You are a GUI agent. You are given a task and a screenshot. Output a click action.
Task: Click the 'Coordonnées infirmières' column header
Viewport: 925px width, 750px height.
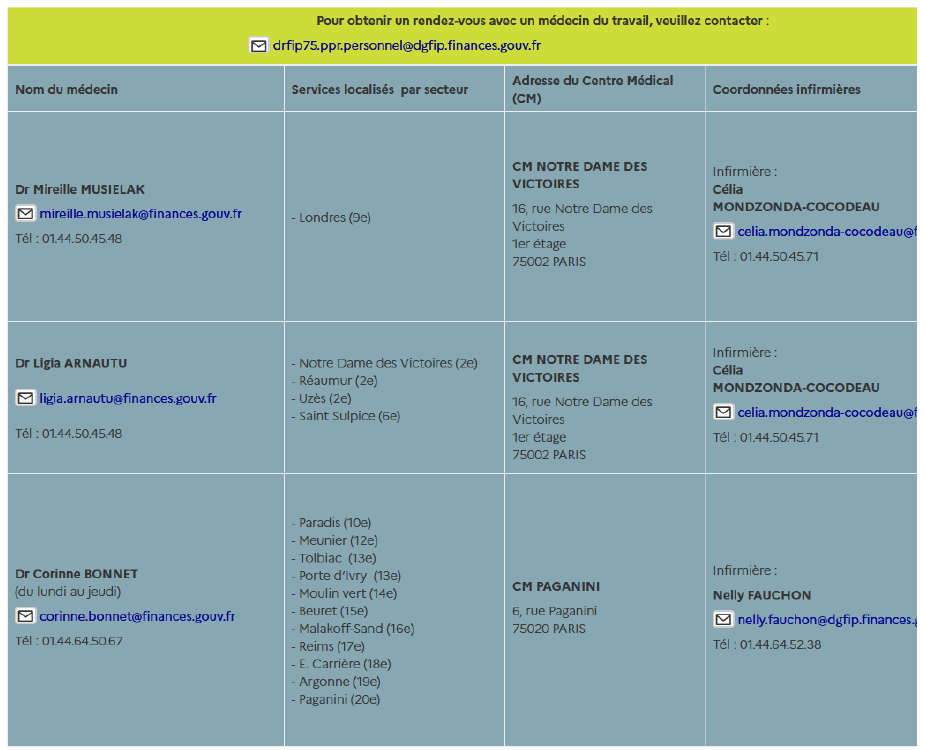[786, 90]
